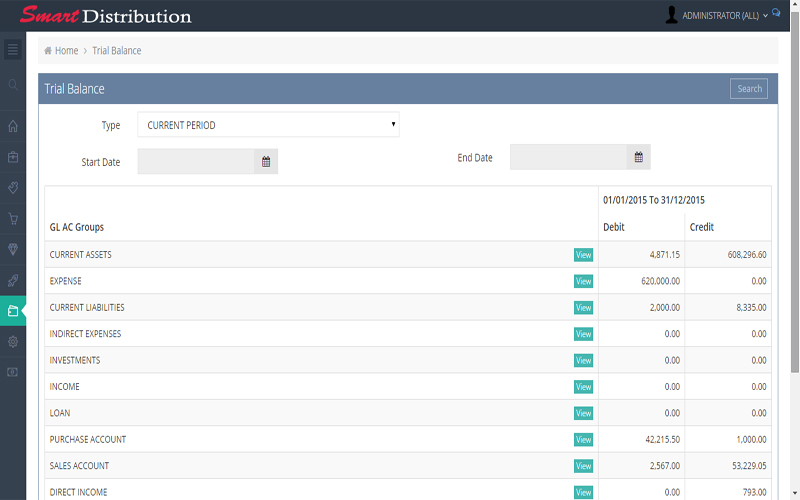Open the settings gear in sidebar
The image size is (800, 500).
tap(13, 341)
